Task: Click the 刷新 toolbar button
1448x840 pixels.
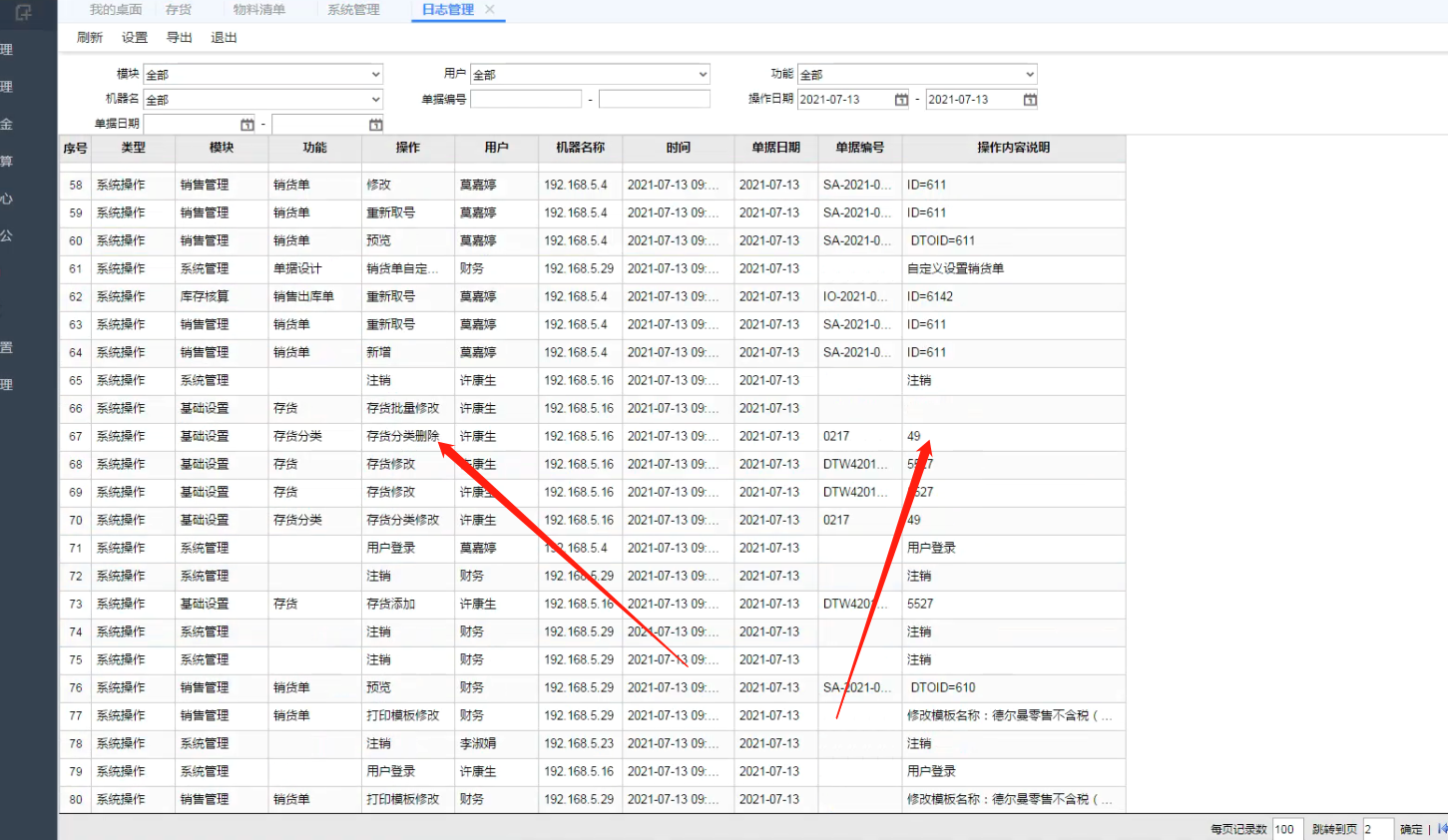Action: (90, 38)
